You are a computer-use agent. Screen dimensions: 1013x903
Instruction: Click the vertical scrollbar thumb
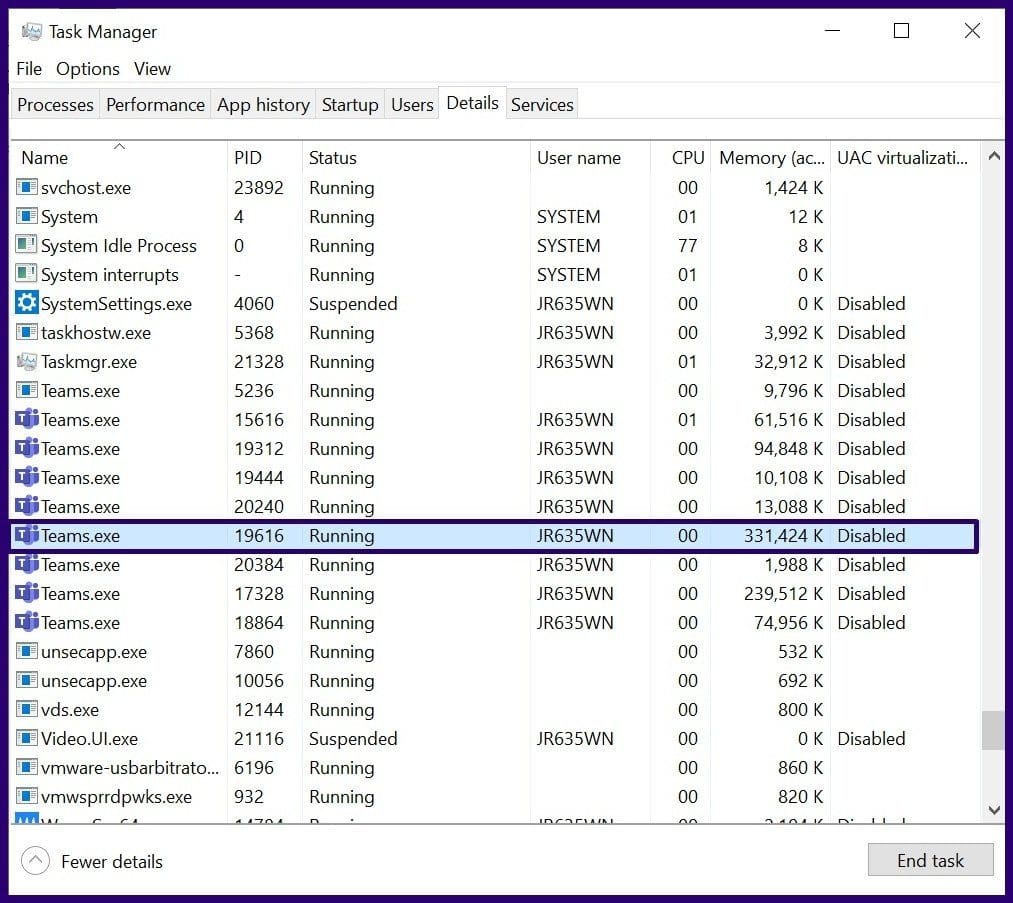[x=994, y=731]
